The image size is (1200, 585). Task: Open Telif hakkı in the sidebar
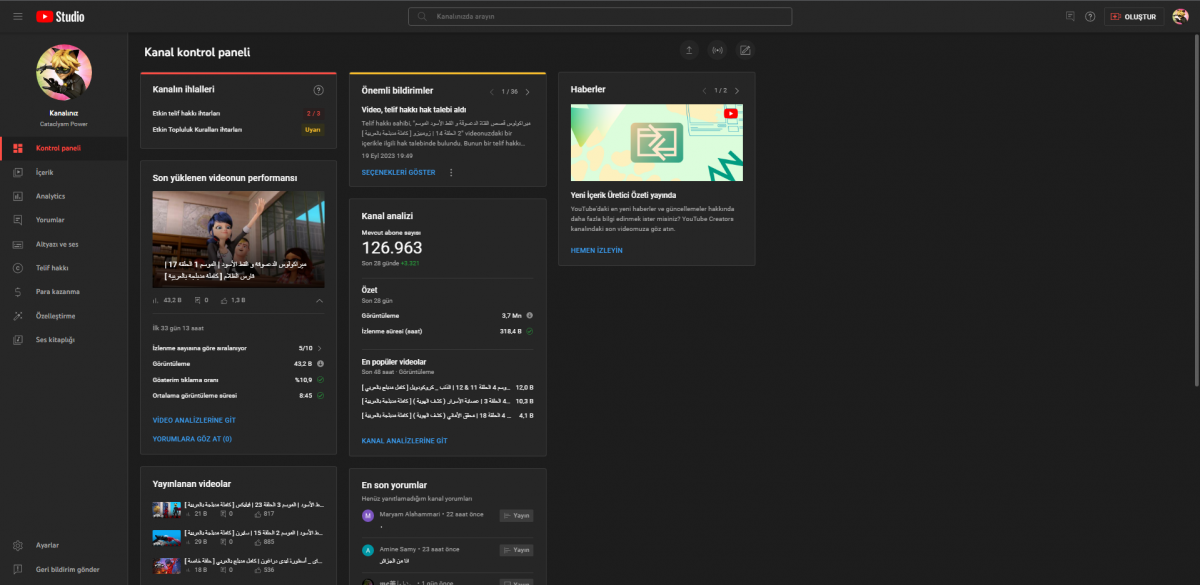click(64, 268)
